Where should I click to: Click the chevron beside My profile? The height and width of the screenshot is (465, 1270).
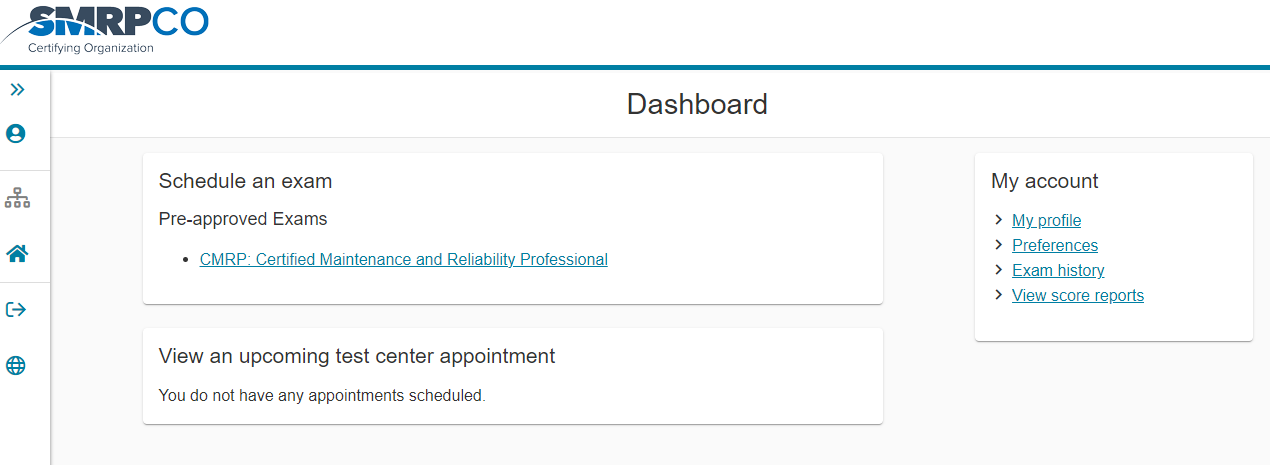point(999,220)
